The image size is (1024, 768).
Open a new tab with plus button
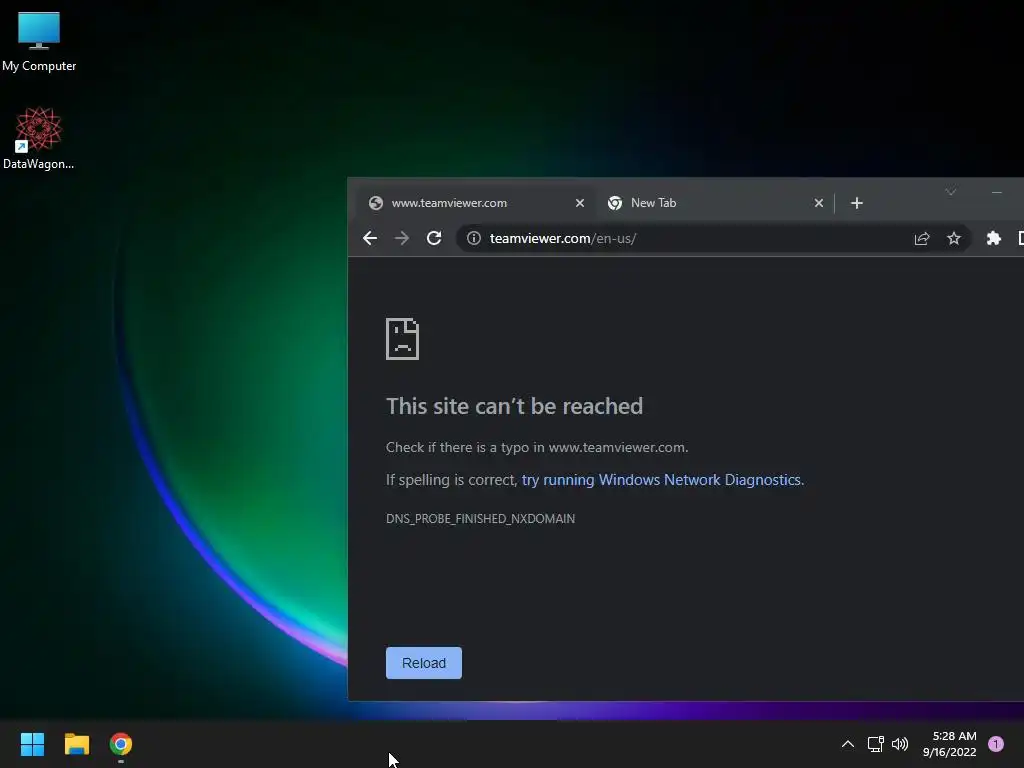pyautogui.click(x=857, y=203)
